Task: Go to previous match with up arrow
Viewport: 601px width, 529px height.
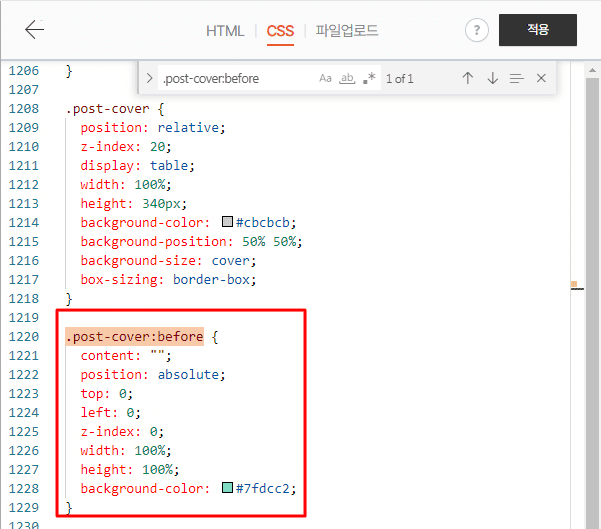Action: pos(468,78)
